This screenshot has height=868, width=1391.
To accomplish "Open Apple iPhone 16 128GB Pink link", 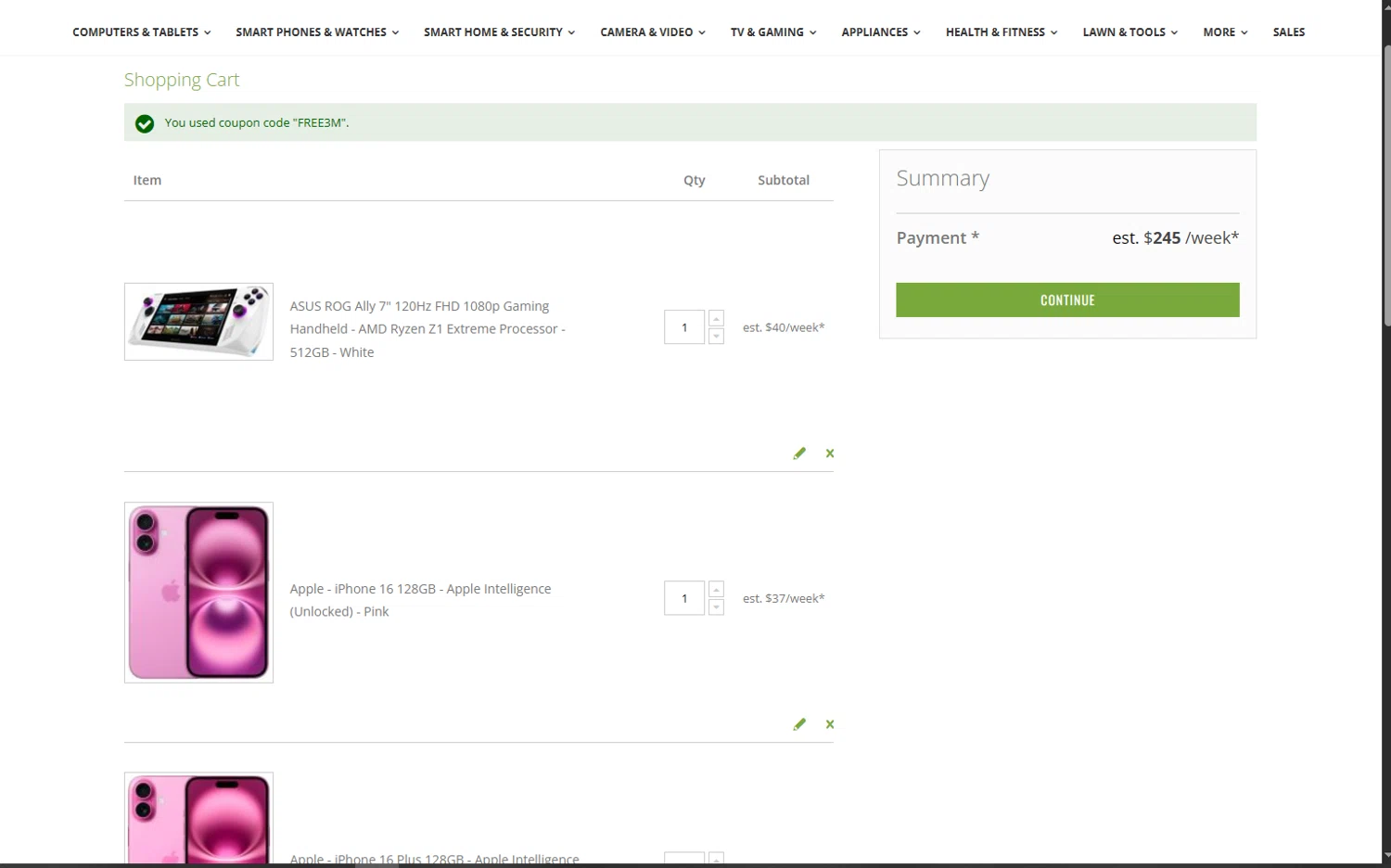I will (x=420, y=600).
